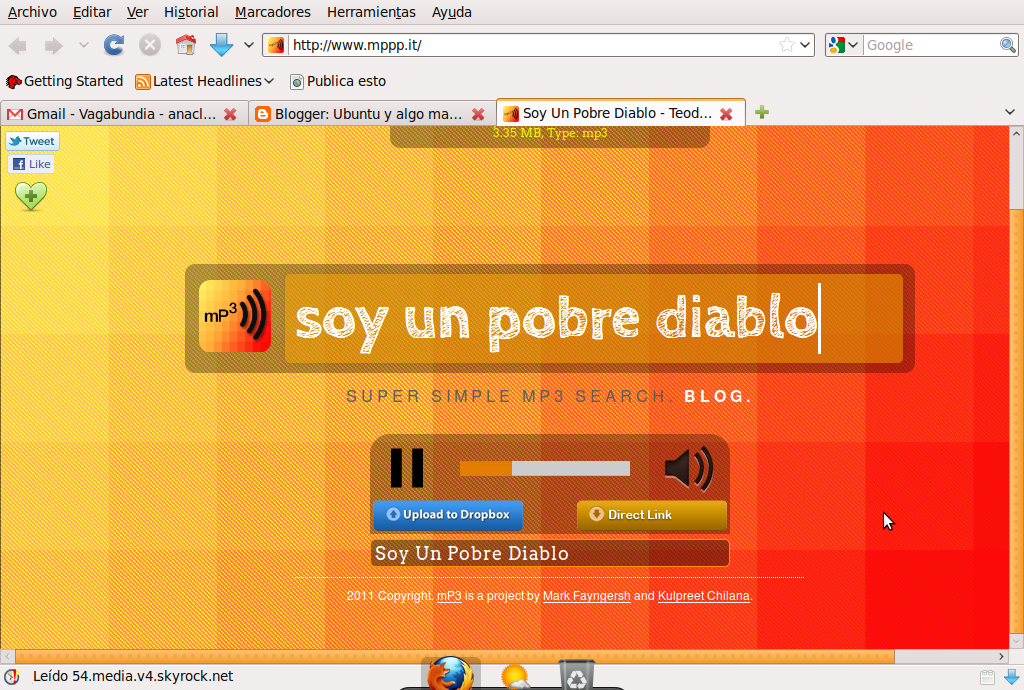
Task: Click the horizontal scrollbar thumb
Action: [x=455, y=656]
